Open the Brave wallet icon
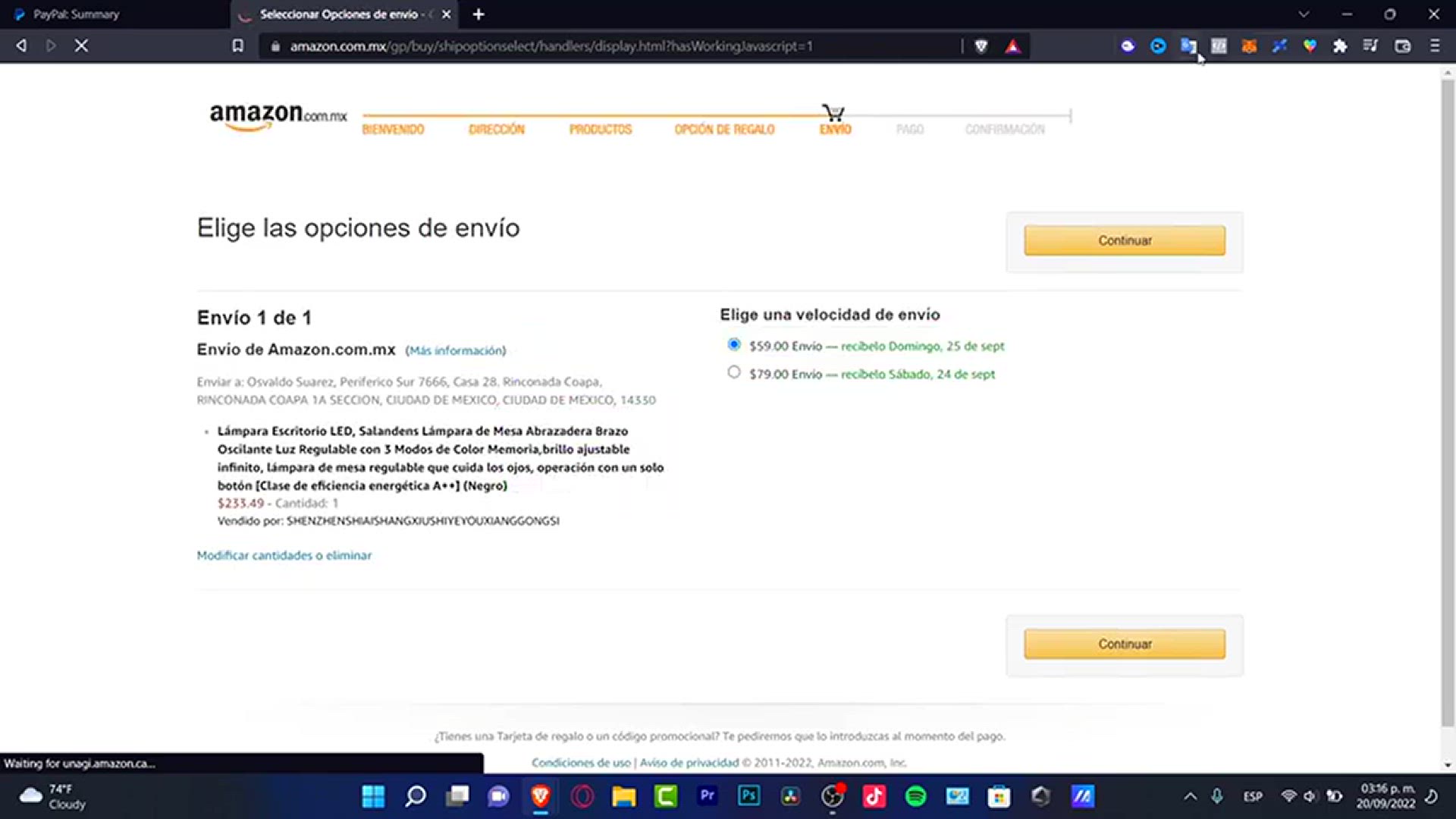Viewport: 1456px width, 819px height. [1402, 46]
